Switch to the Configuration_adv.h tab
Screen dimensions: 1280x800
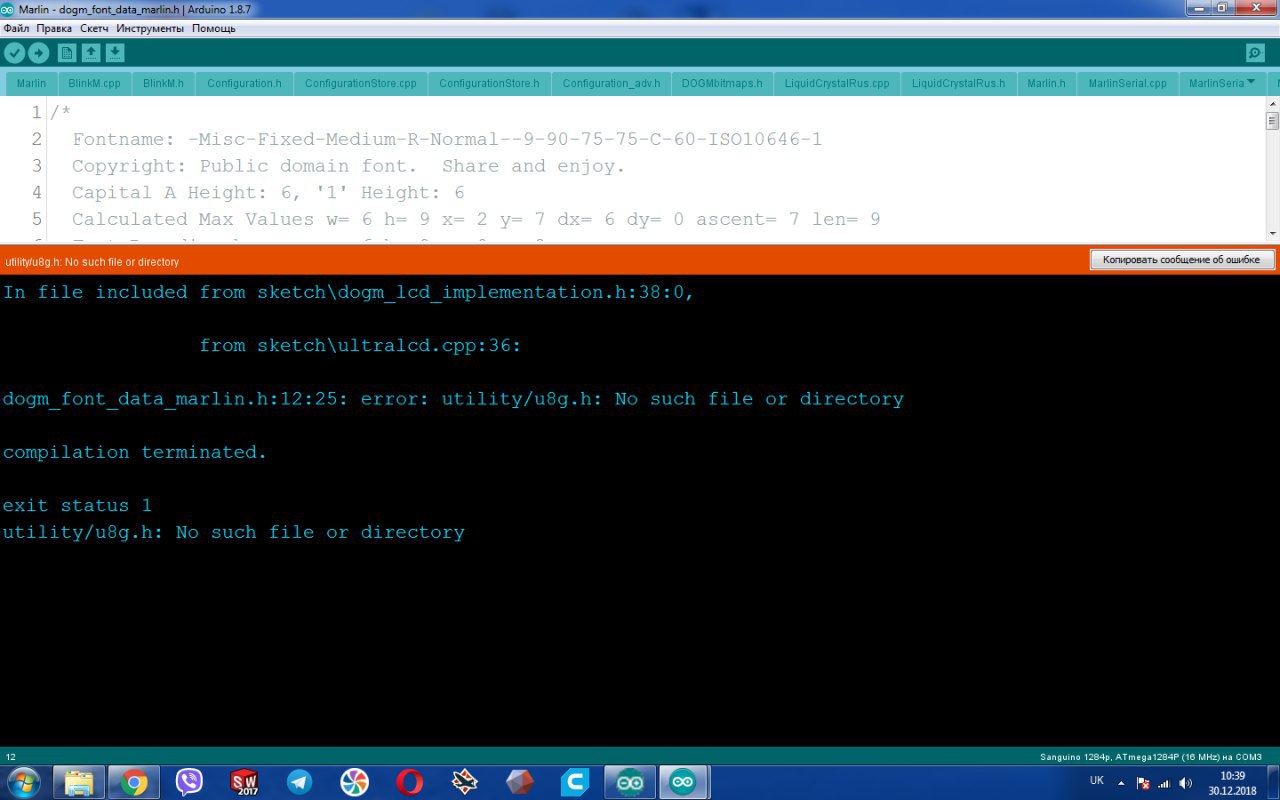tap(611, 83)
